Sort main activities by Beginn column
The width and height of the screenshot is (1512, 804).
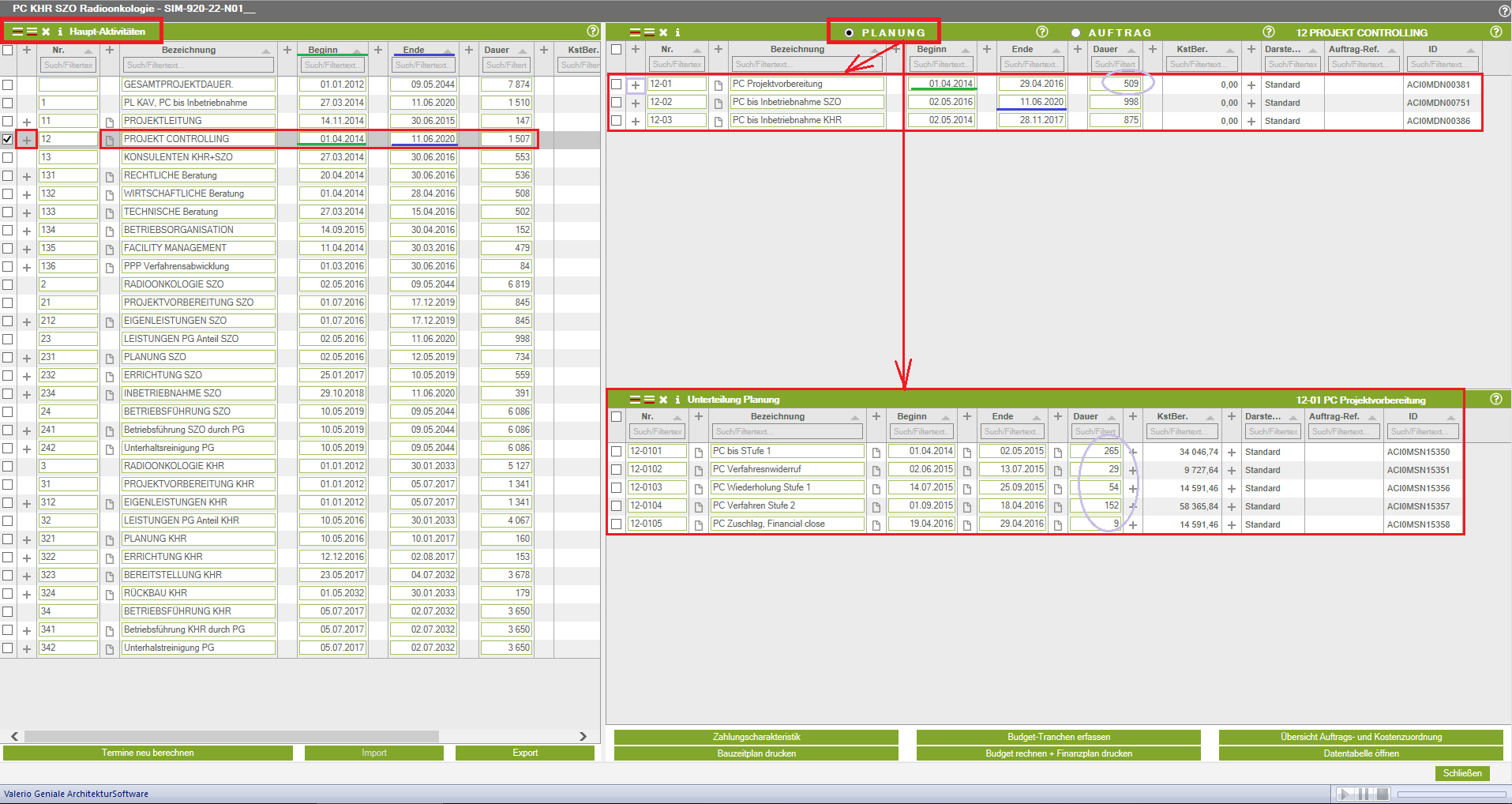coord(323,50)
